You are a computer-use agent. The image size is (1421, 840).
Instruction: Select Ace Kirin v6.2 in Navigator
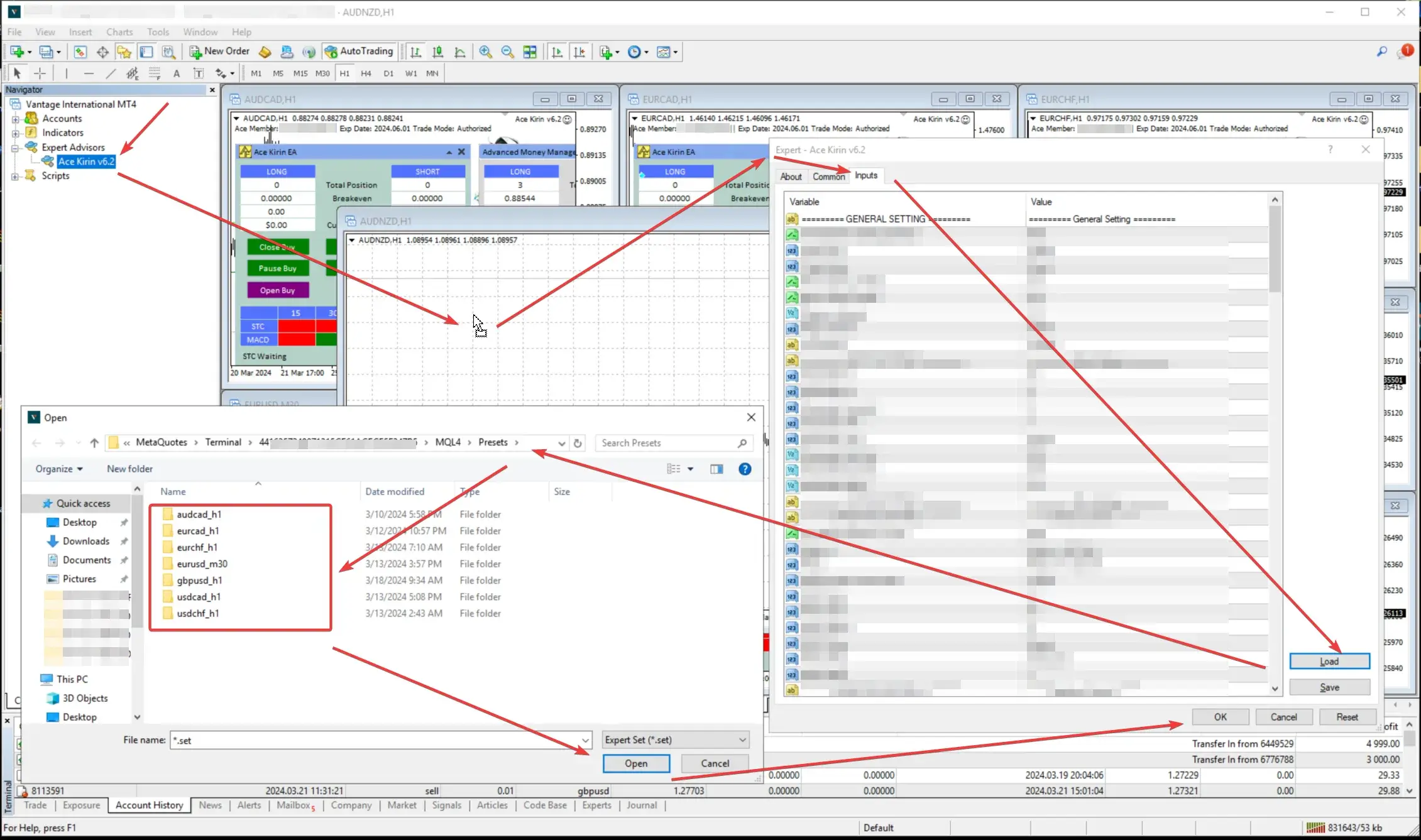pos(86,161)
